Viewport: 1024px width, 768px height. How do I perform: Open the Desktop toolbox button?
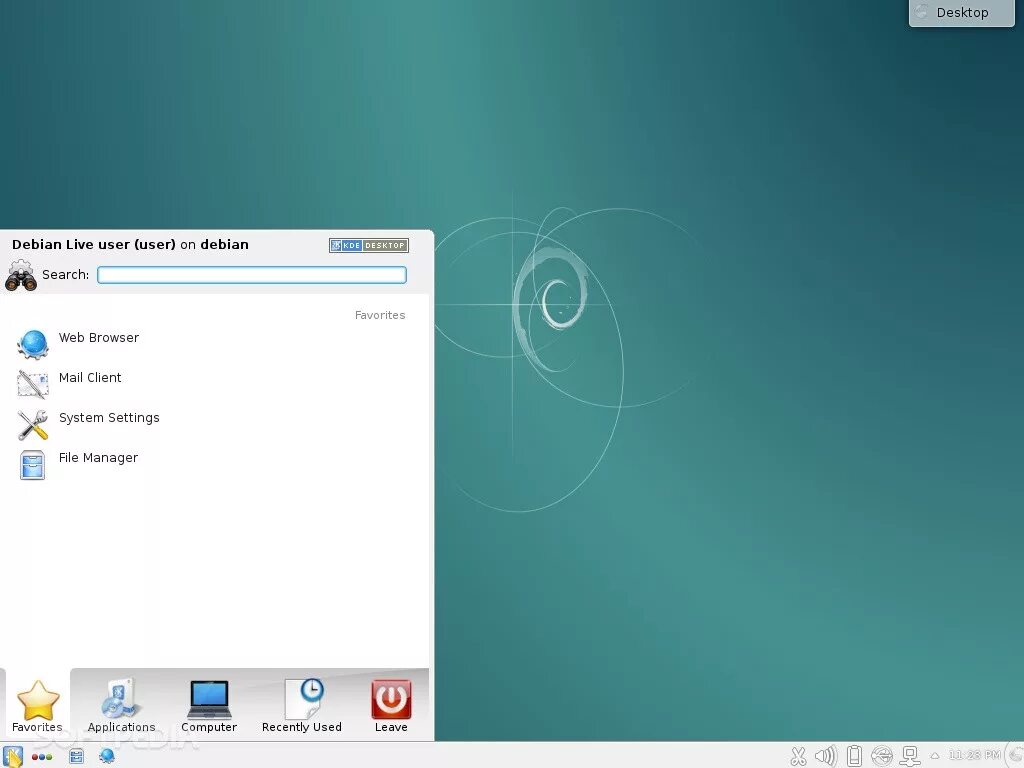point(962,13)
